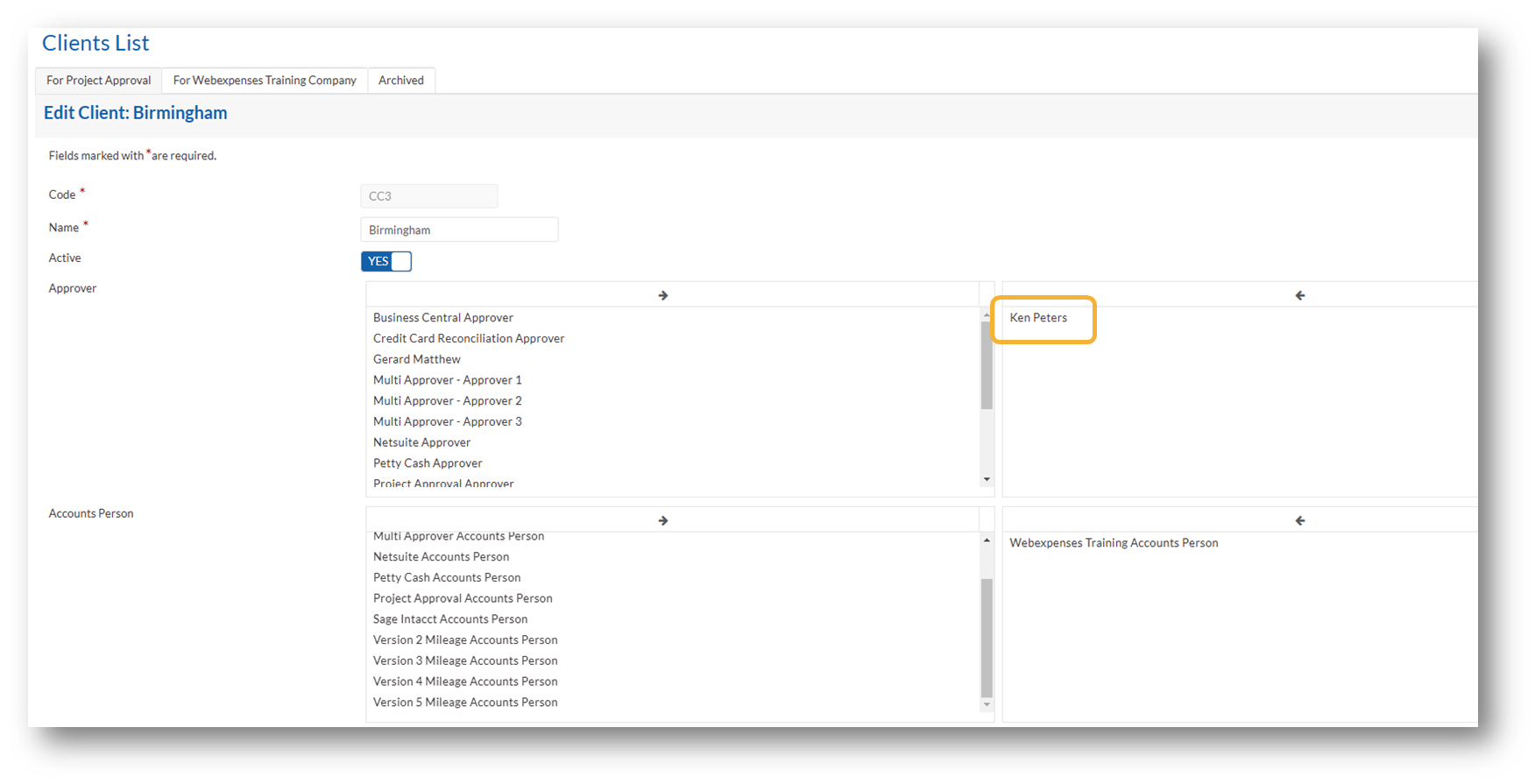Select Ken Peters in selected approvers

point(1038,318)
